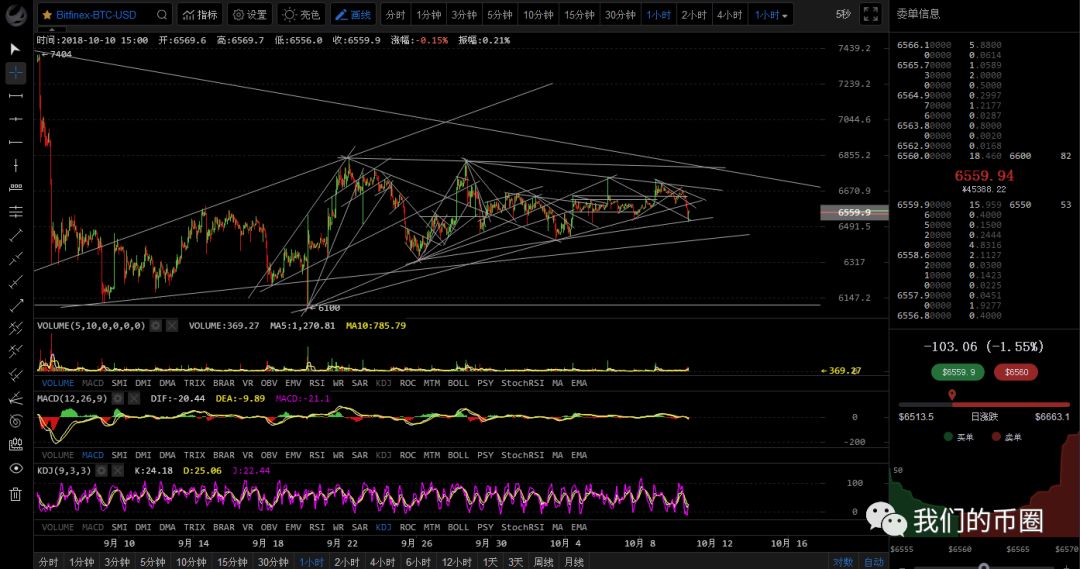Switch the MACD panel to StochRSI indicator
1080x569 pixels.
point(522,455)
